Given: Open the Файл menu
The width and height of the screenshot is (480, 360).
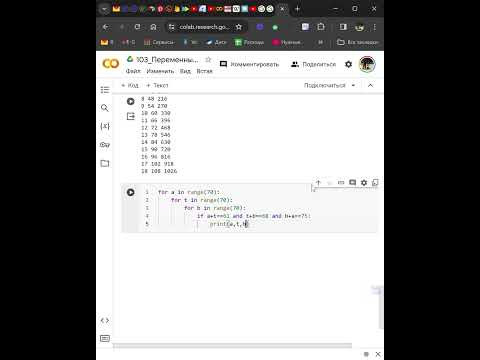Looking at the screenshot, I should [133, 71].
